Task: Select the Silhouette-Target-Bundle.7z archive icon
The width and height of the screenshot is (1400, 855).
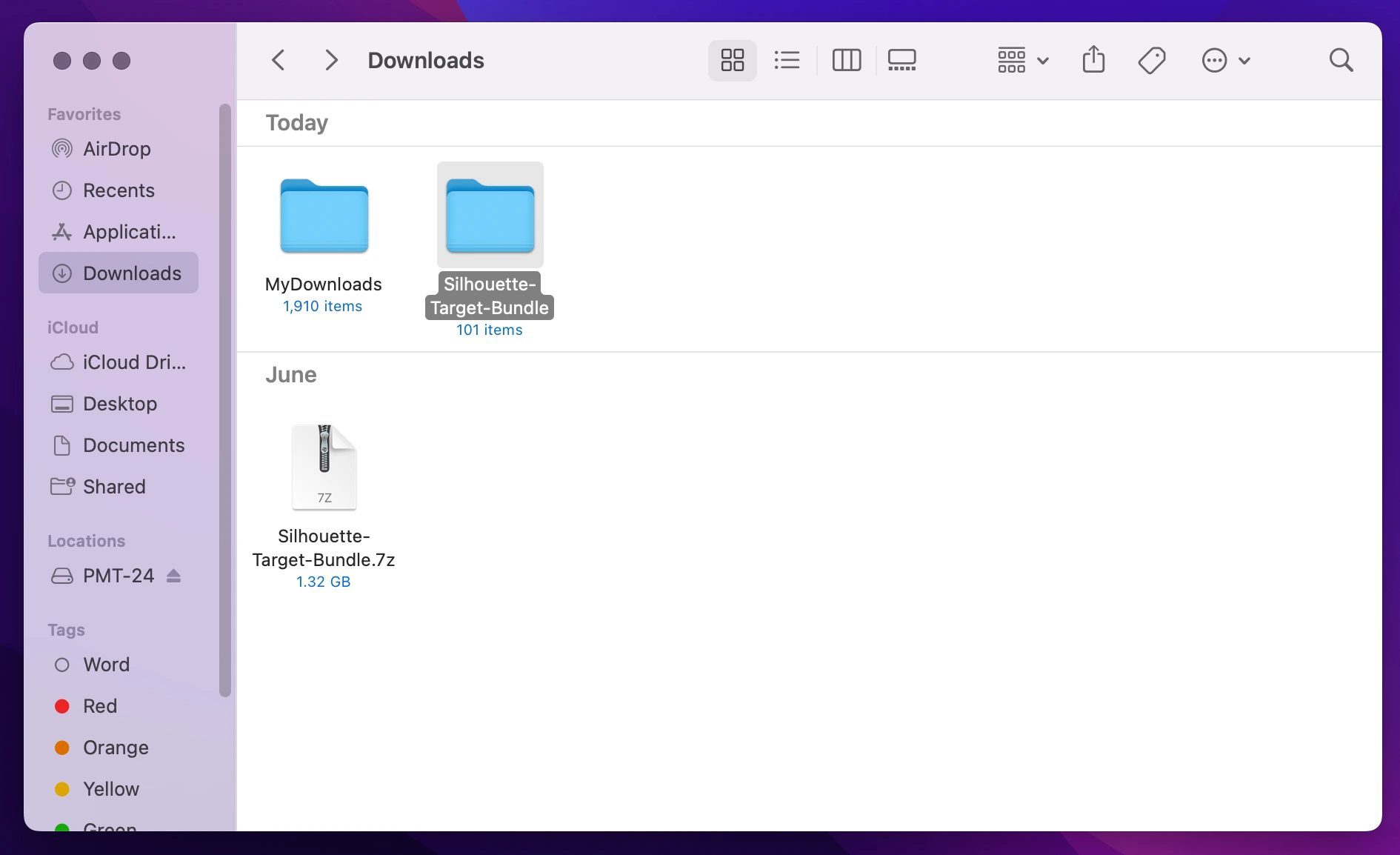Action: [x=324, y=467]
